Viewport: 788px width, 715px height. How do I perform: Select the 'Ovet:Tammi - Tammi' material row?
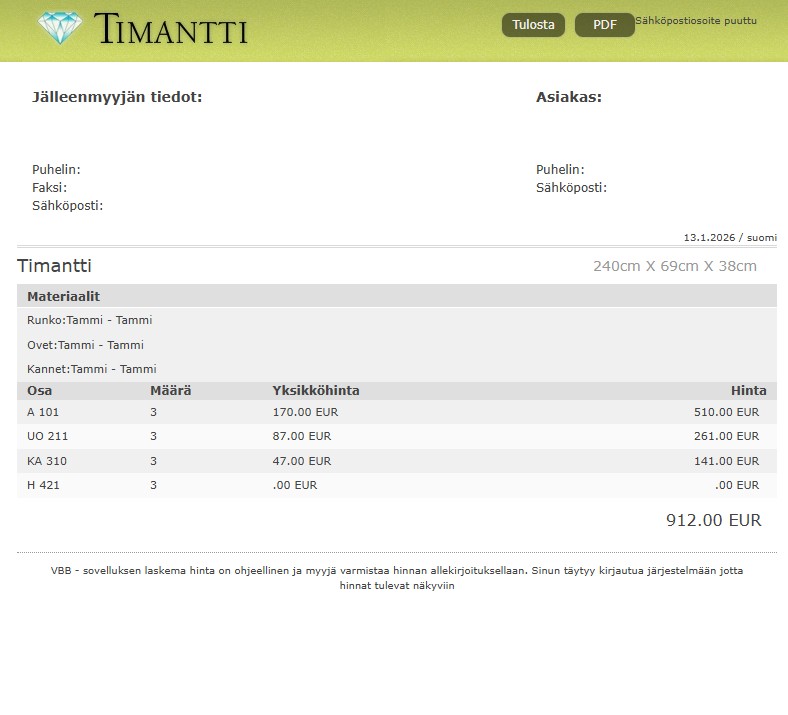pyautogui.click(x=85, y=345)
